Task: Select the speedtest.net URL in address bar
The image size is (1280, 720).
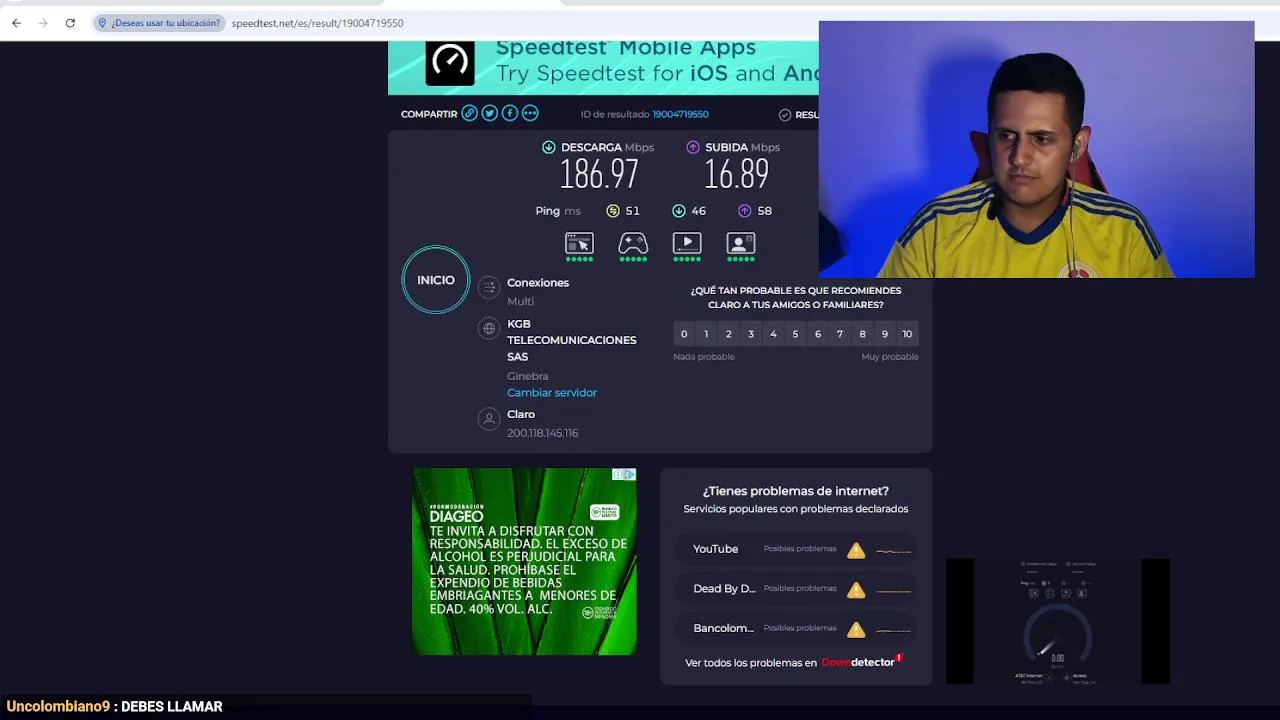Action: point(317,23)
